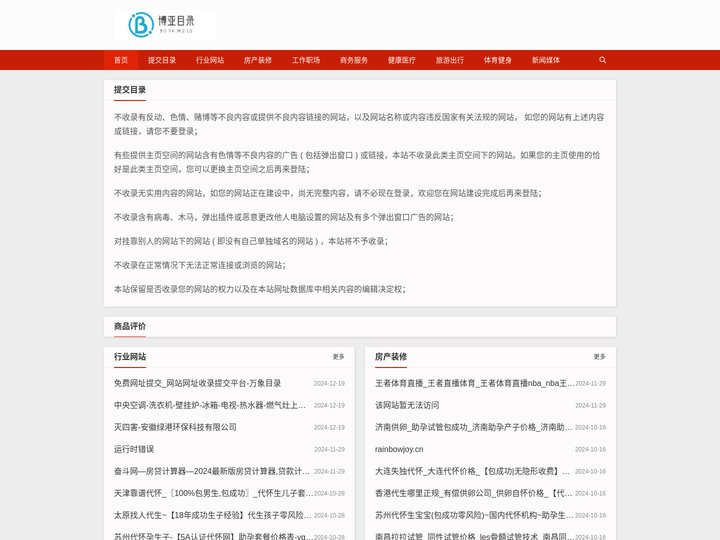
Task: Open the 行业网站 section heading
Action: pos(130,357)
